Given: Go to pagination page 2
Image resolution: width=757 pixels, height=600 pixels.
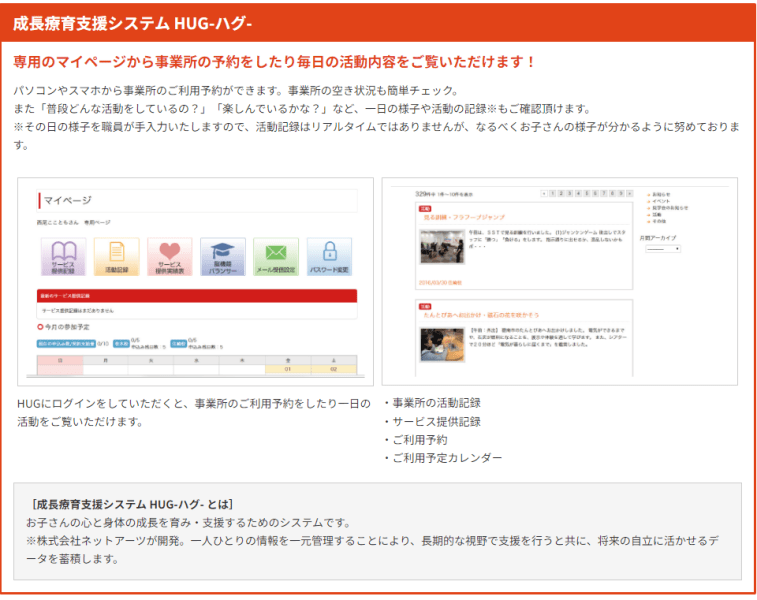Looking at the screenshot, I should click(x=561, y=194).
